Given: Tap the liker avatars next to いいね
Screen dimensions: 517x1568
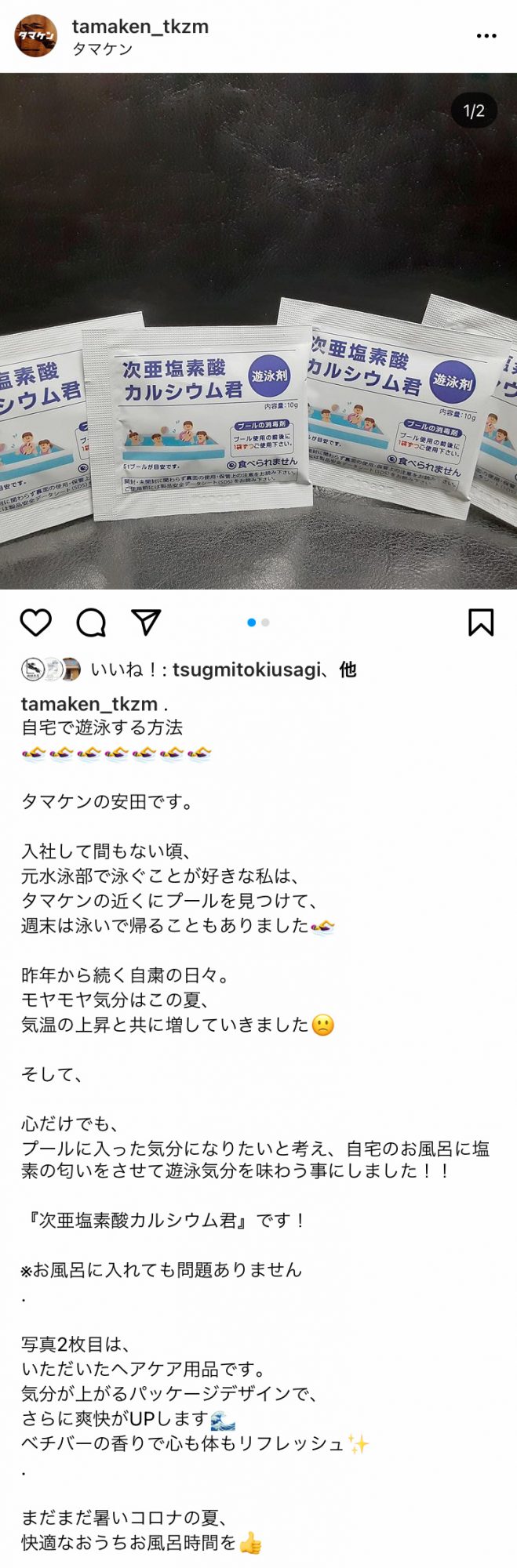Looking at the screenshot, I should [51, 669].
